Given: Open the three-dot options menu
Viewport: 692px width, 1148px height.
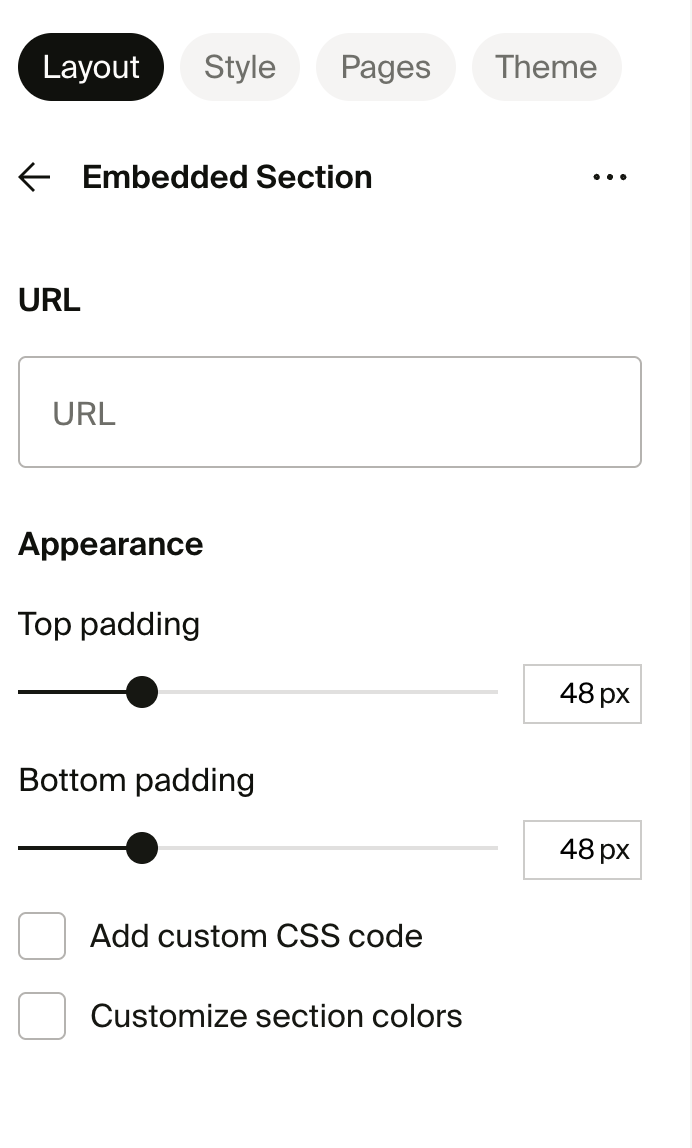Looking at the screenshot, I should 610,177.
